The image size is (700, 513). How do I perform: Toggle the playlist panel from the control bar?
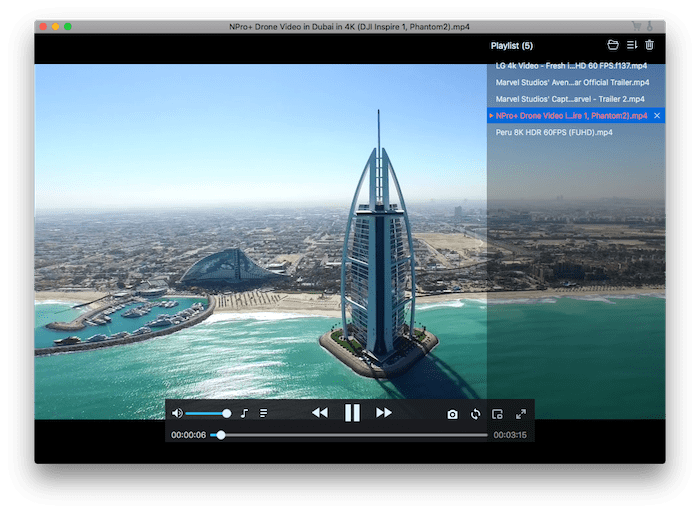[264, 413]
